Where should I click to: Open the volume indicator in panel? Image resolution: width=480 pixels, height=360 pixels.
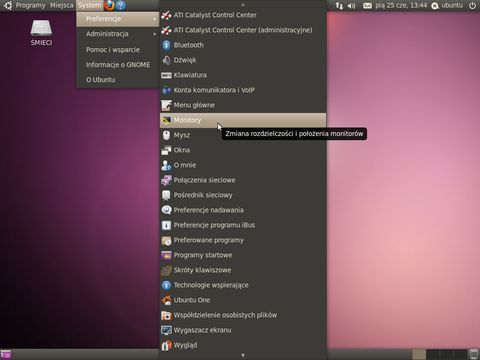click(351, 5)
